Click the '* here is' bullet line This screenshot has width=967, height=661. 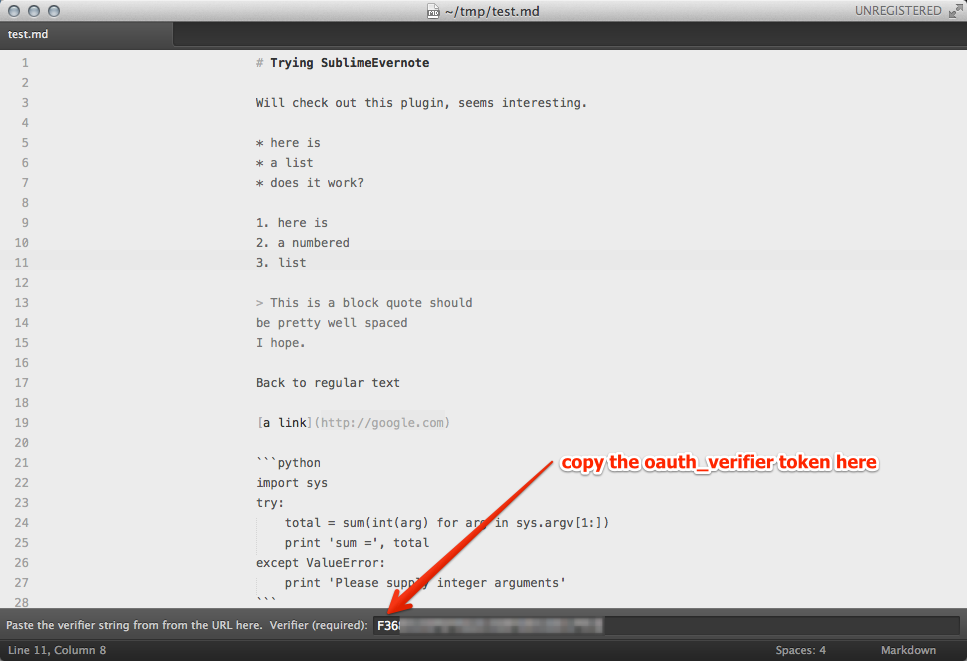tap(288, 143)
